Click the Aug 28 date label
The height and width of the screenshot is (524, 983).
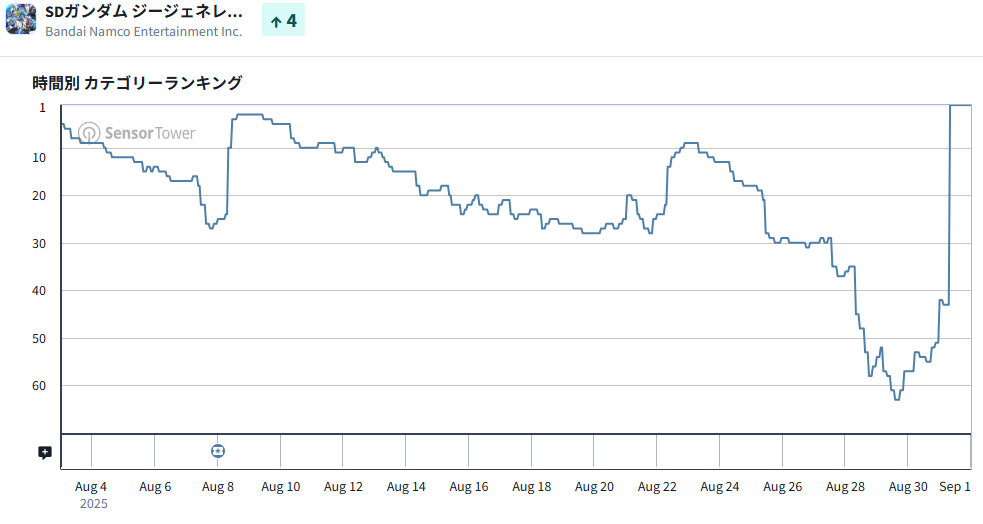tap(846, 487)
